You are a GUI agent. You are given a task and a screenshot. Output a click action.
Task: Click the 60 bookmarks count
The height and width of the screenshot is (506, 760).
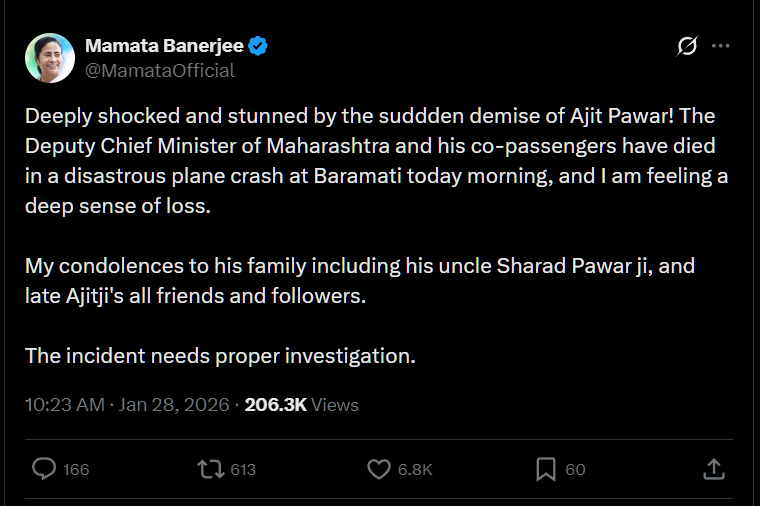(575, 470)
